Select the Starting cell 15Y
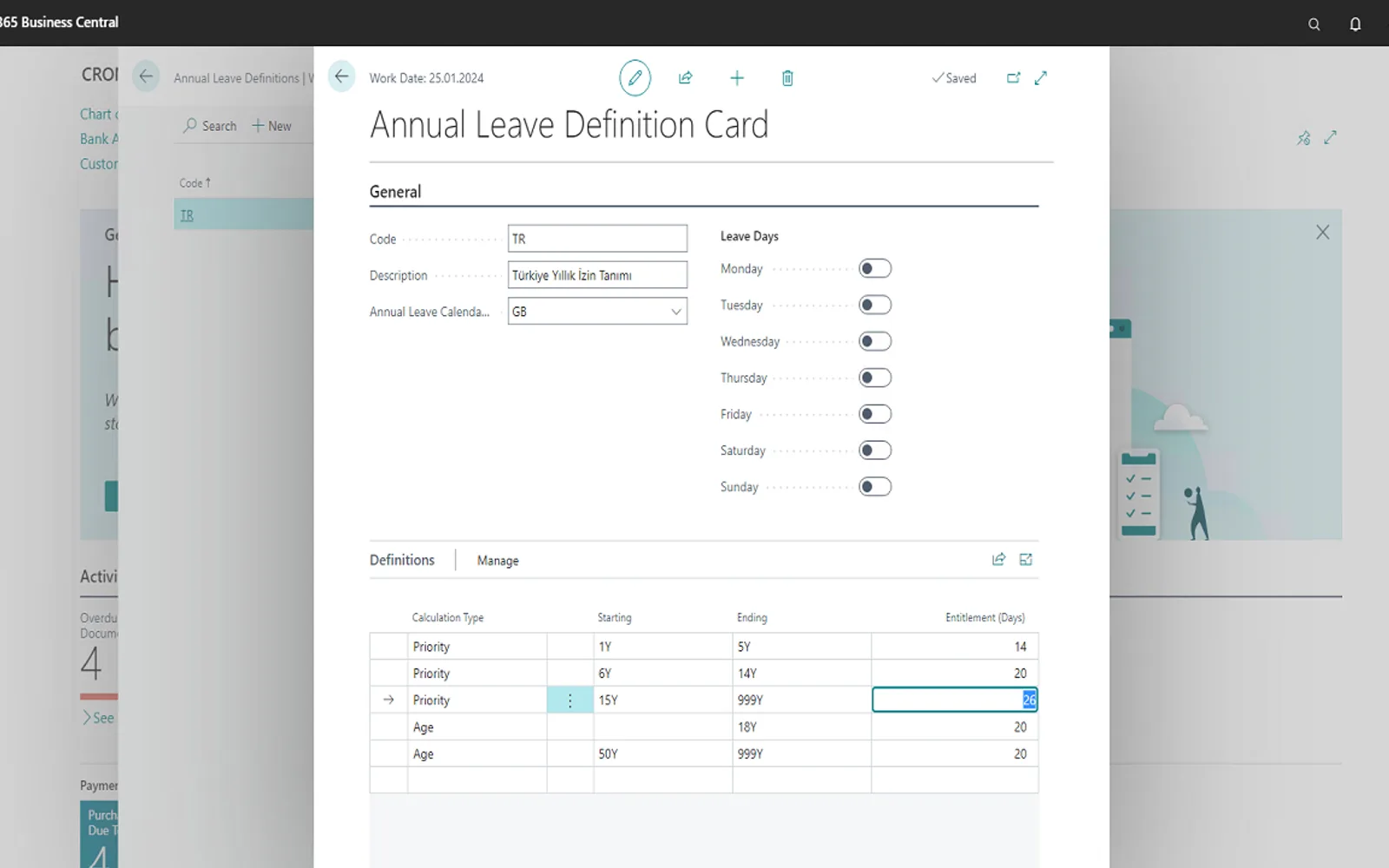The width and height of the screenshot is (1389, 868). [663, 700]
